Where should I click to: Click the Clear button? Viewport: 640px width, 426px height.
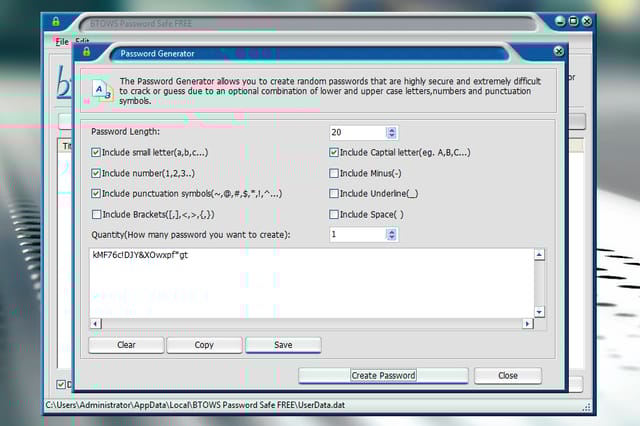(126, 345)
